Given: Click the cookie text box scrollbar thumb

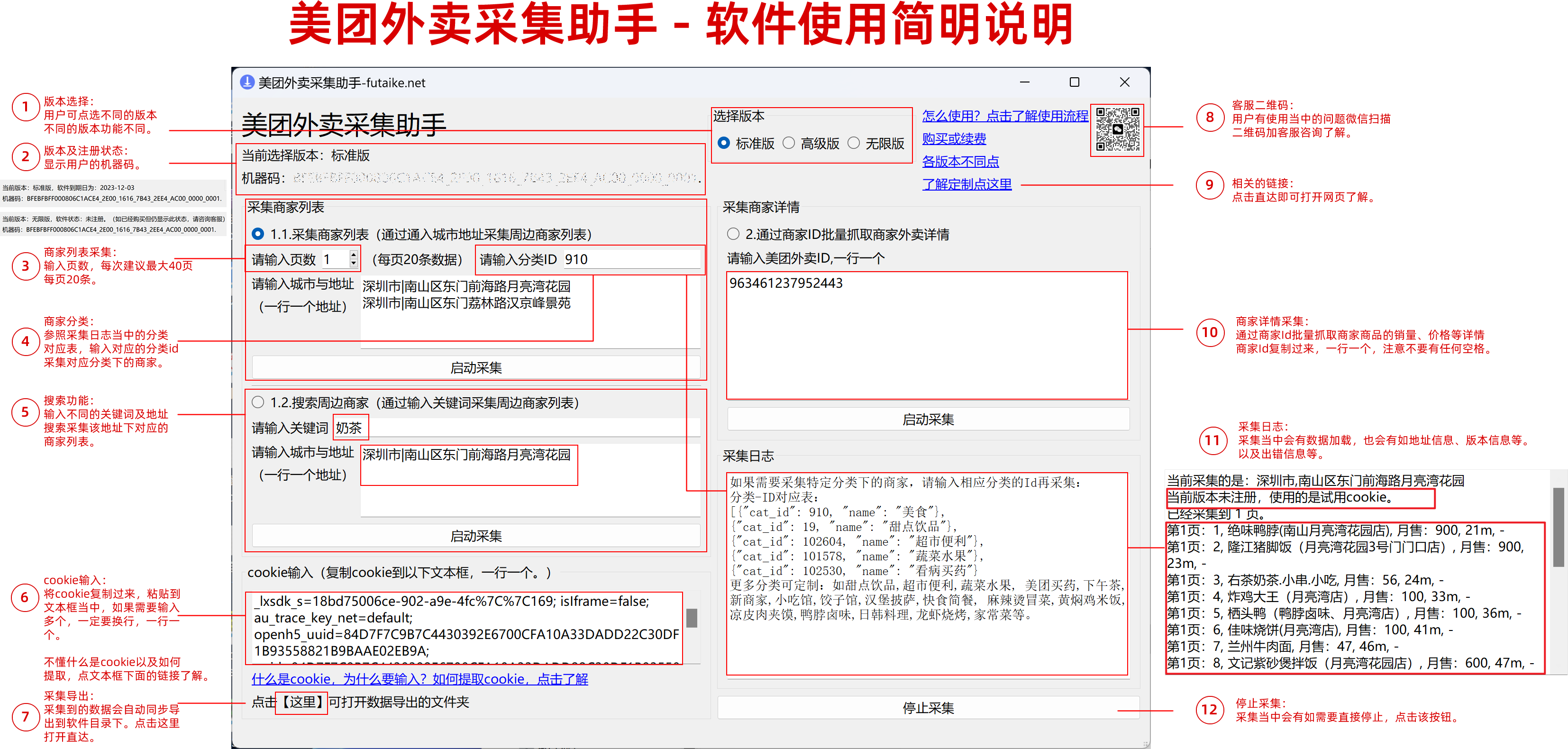Looking at the screenshot, I should click(x=692, y=618).
